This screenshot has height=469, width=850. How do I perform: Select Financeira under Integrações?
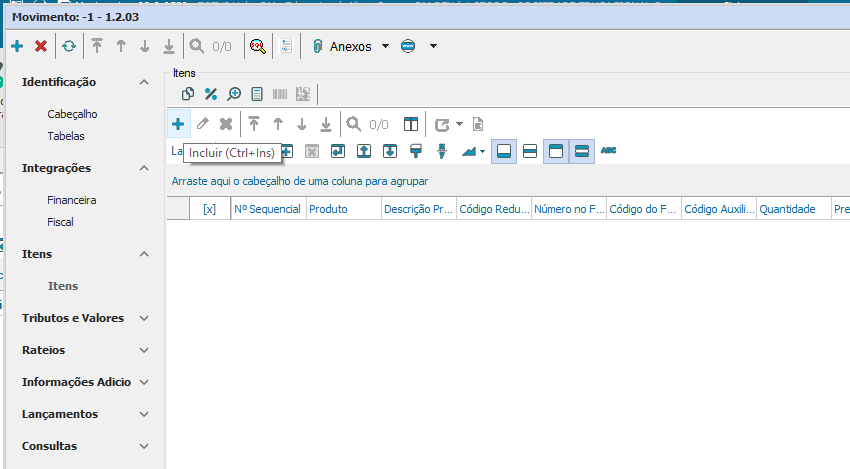click(x=72, y=200)
